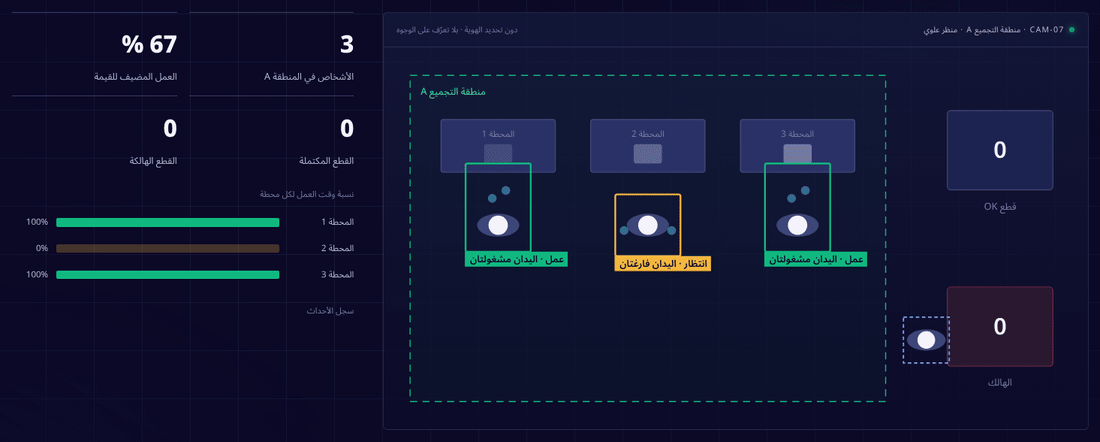1100x442 pixels.
Task: Click the 'المحطة 2' label in the bar chart
Action: pyautogui.click(x=337, y=248)
